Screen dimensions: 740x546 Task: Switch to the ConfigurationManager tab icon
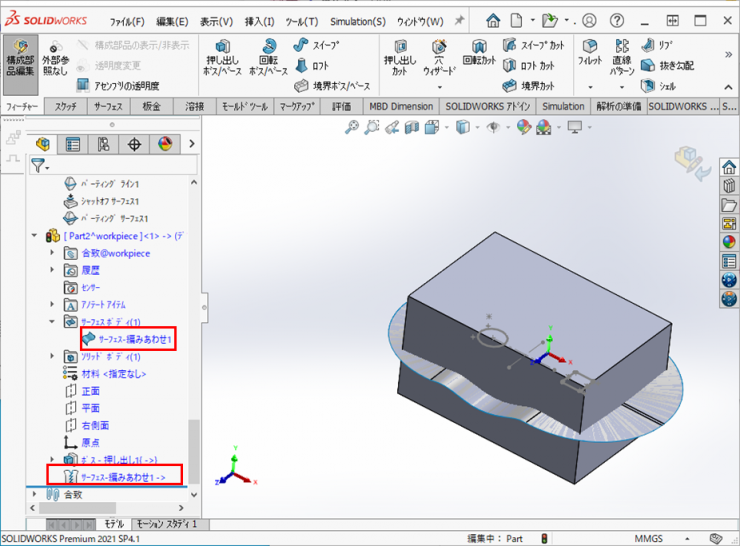coord(104,145)
